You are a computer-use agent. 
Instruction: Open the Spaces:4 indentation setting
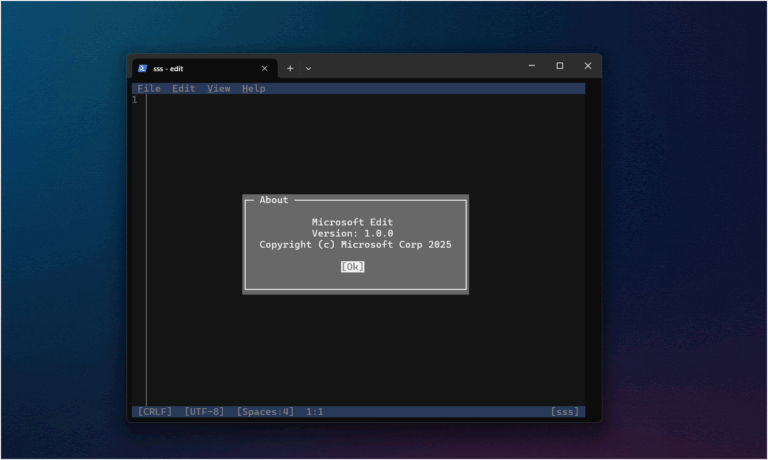265,412
